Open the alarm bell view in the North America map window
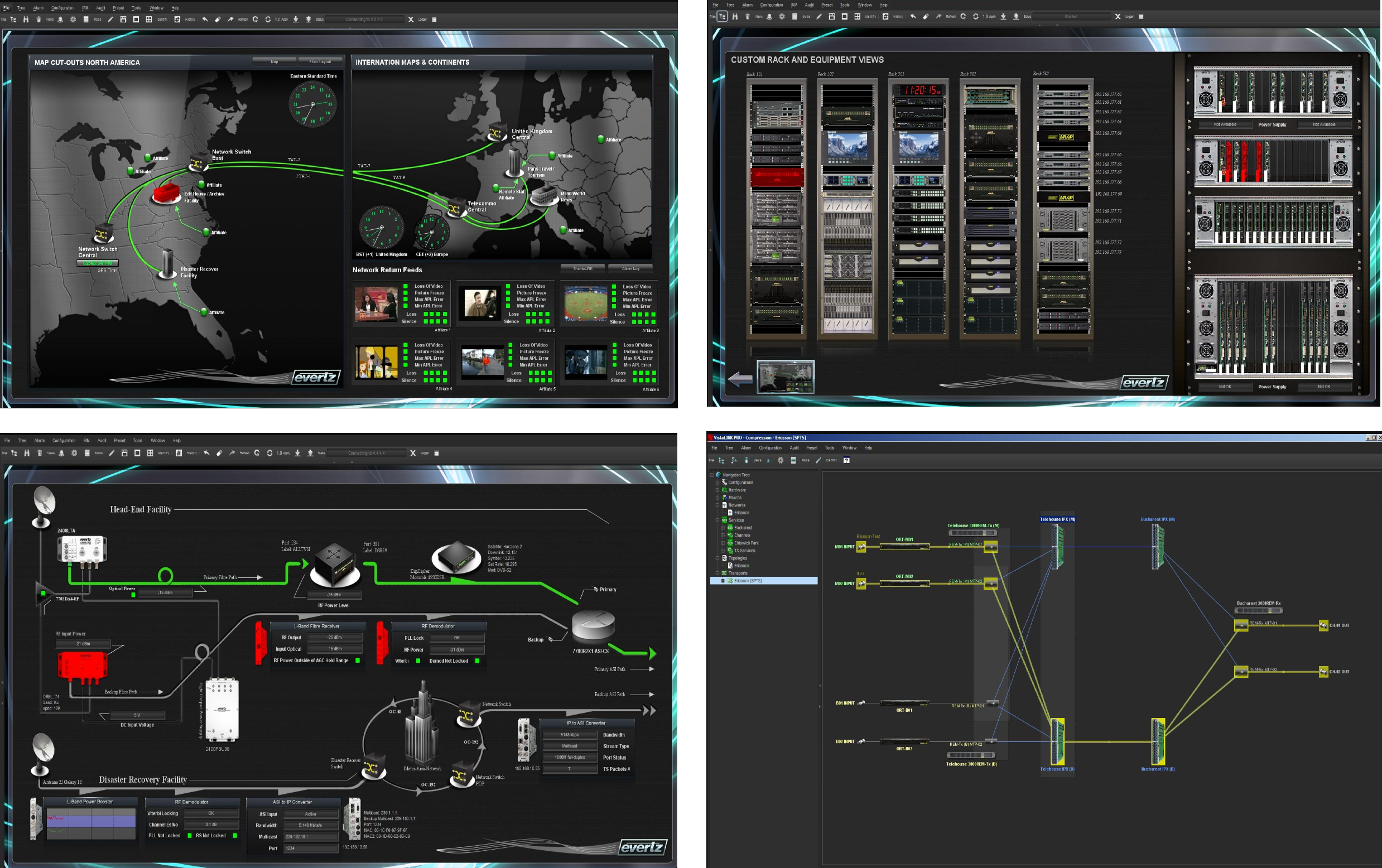The height and width of the screenshot is (868, 1382). point(60,20)
